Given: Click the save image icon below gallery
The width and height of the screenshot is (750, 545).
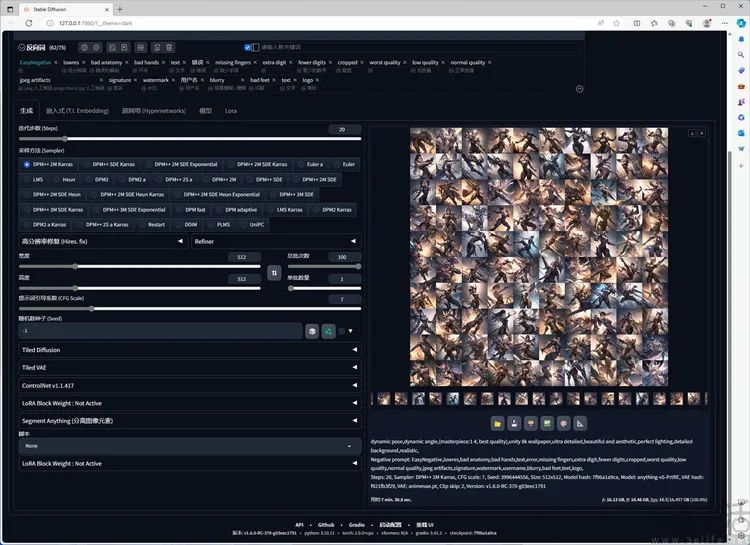Looking at the screenshot, I should tap(514, 423).
